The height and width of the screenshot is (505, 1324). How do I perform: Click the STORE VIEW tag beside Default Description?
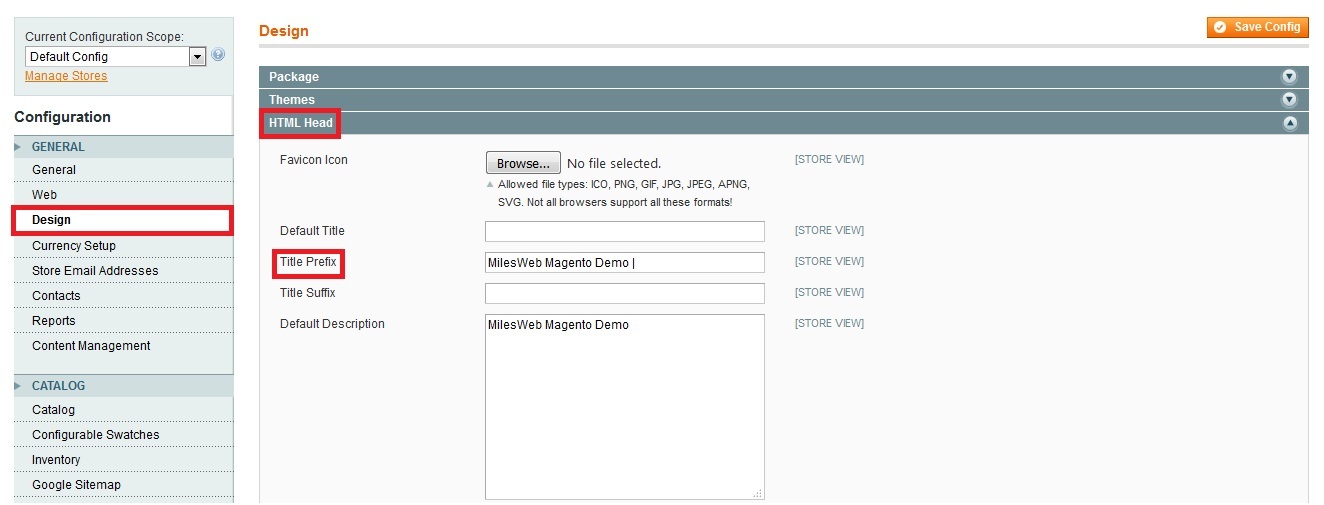pyautogui.click(x=829, y=324)
